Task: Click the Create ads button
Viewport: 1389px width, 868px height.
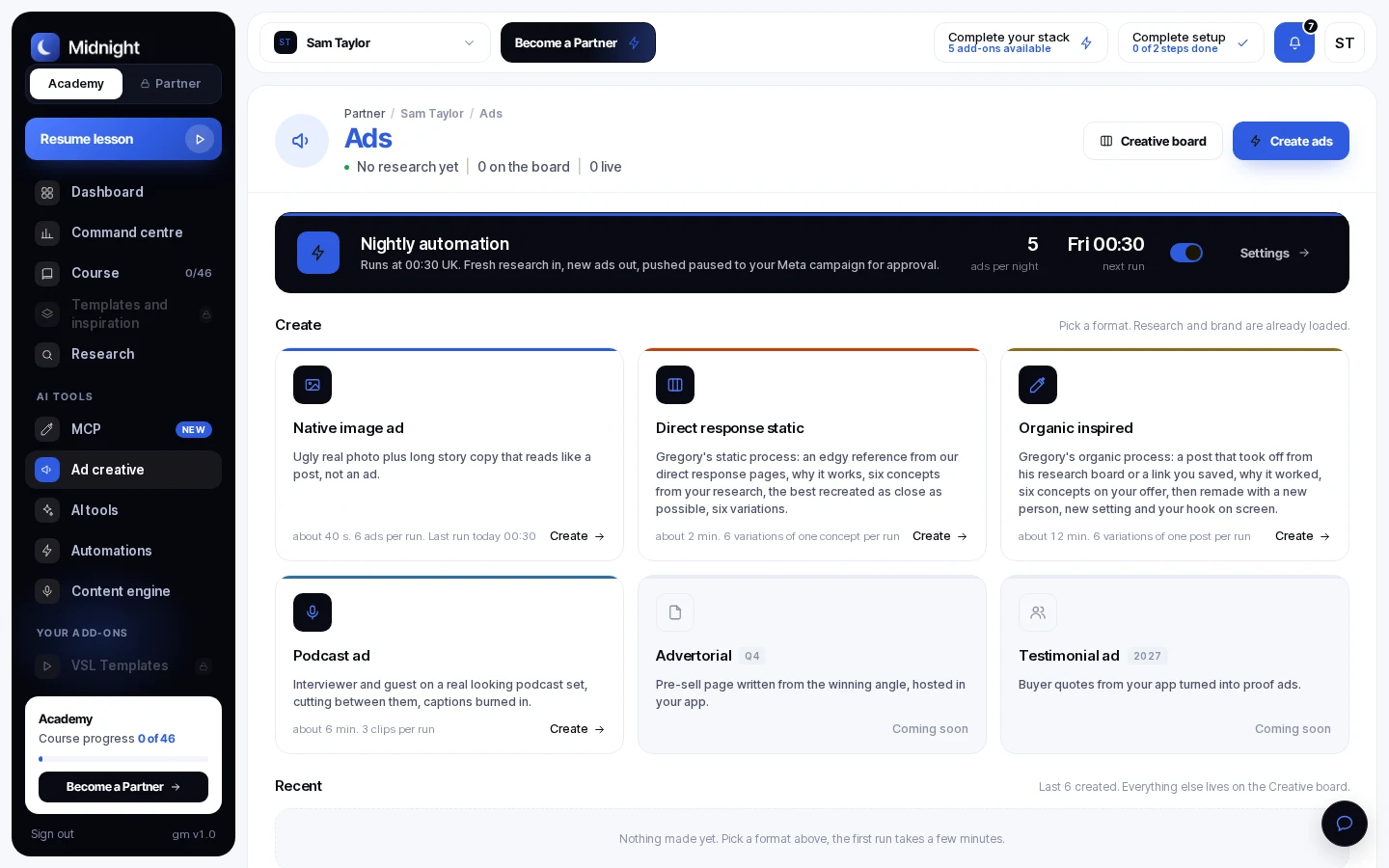Action: click(1291, 141)
